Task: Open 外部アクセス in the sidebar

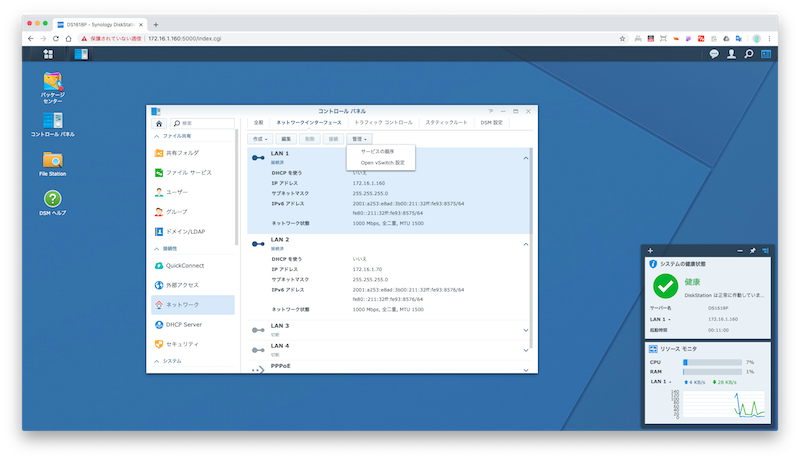Action: tap(193, 285)
